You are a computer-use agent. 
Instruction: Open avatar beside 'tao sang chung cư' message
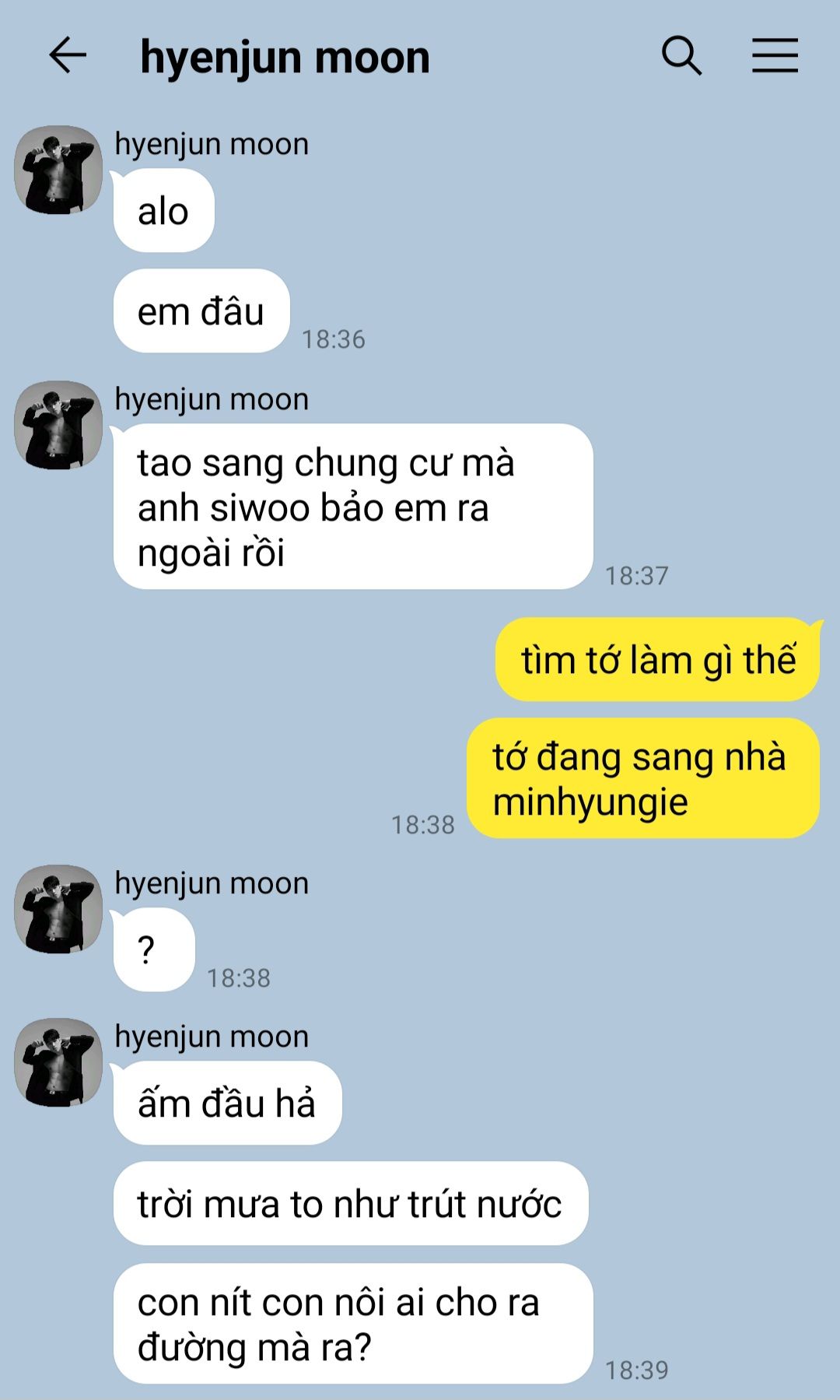pyautogui.click(x=58, y=425)
